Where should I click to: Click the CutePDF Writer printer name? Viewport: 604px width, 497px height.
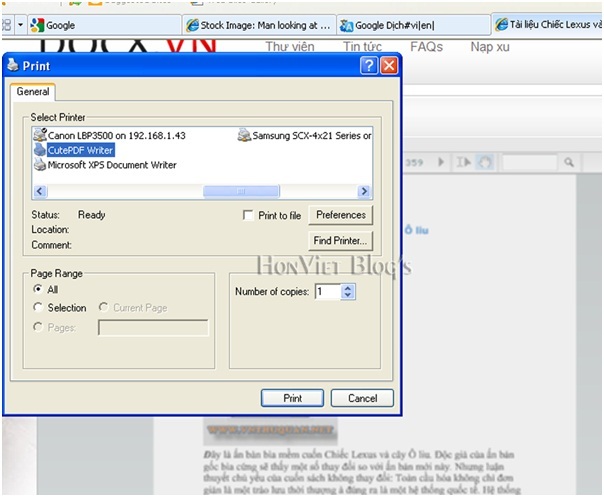(x=81, y=150)
